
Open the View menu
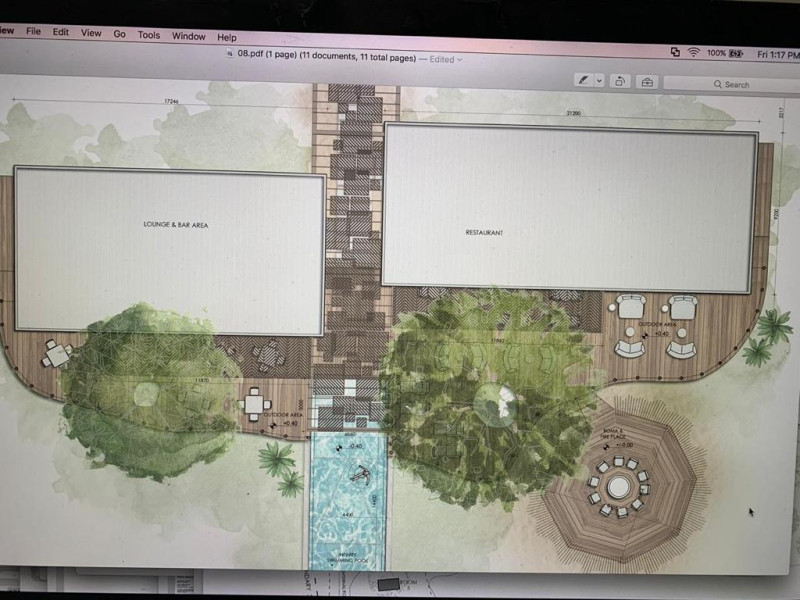91,33
